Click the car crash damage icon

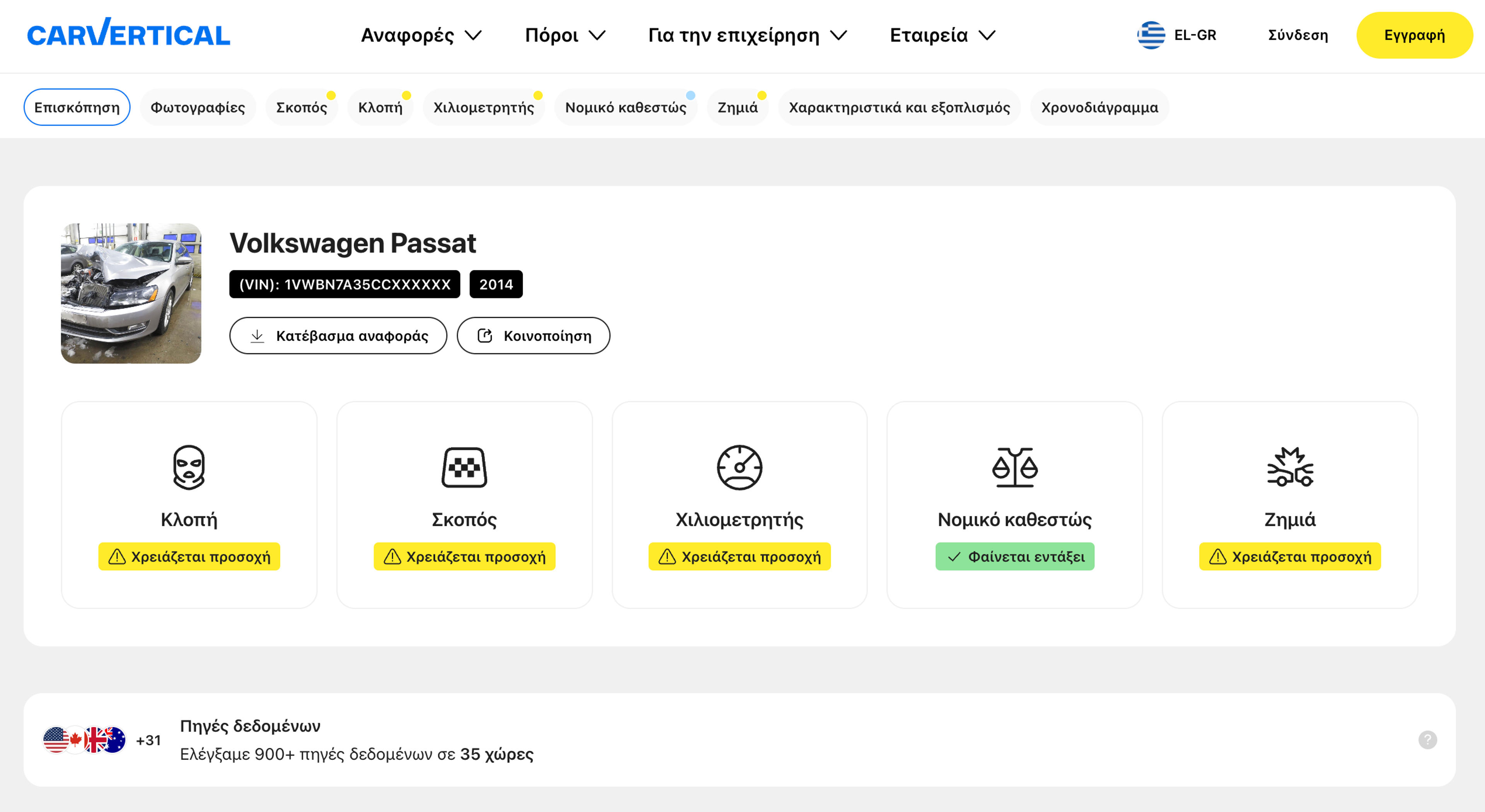(x=1290, y=467)
